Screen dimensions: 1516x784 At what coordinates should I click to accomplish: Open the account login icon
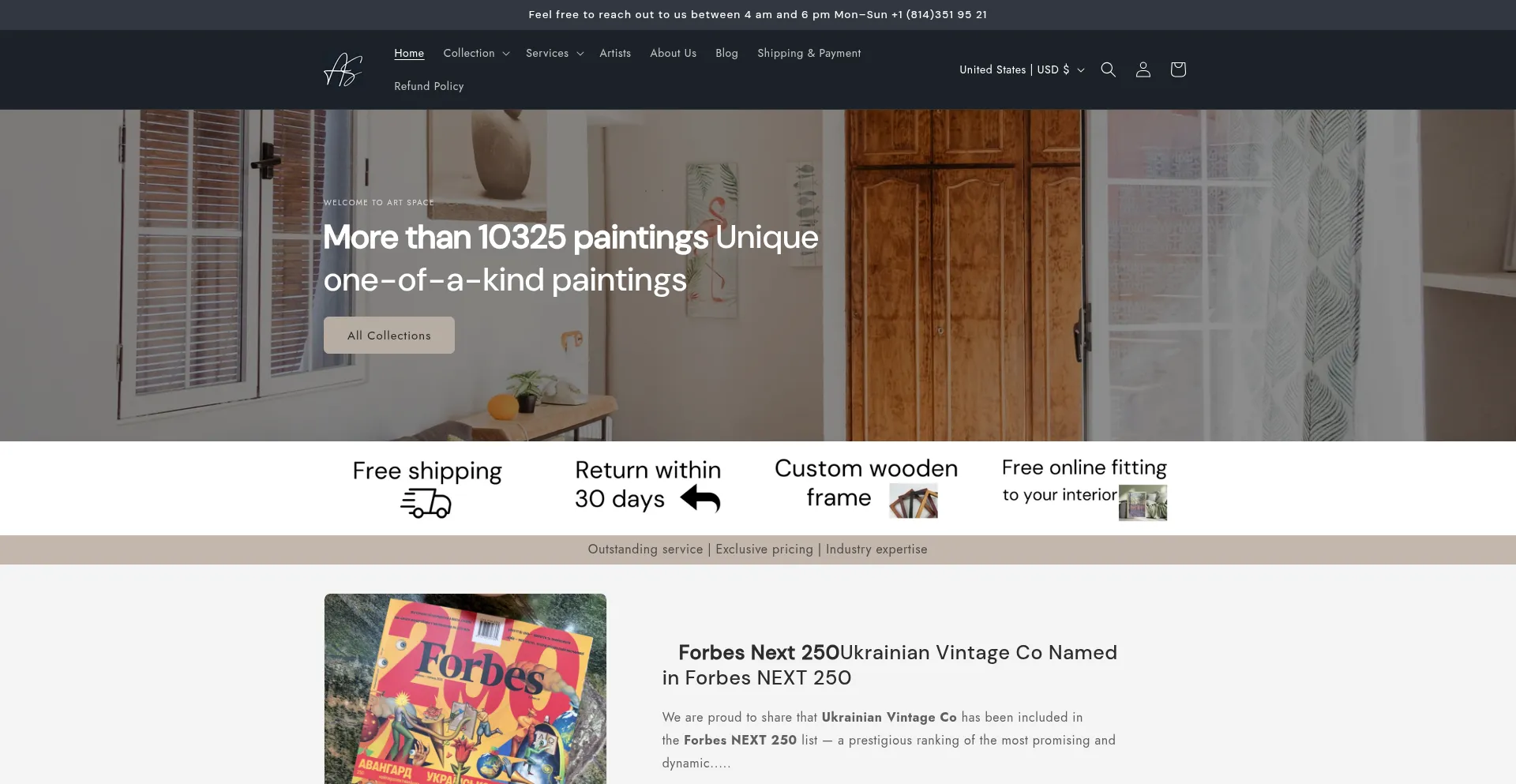pos(1143,69)
